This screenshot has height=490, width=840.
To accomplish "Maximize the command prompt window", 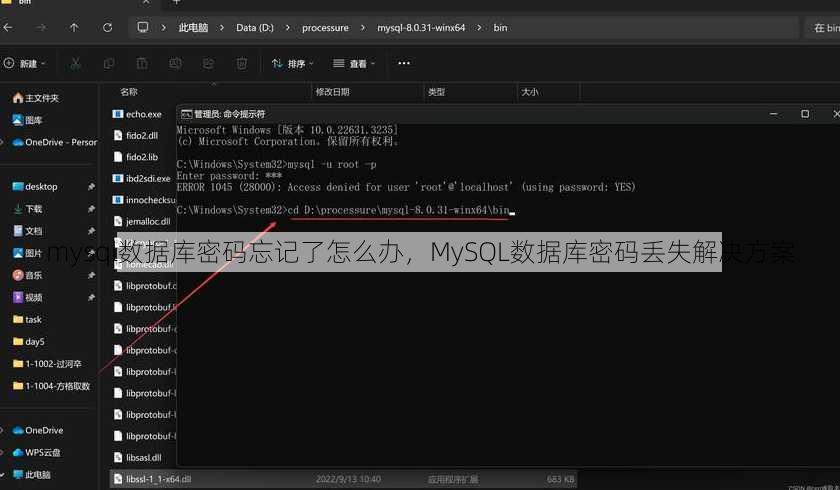I will point(805,114).
